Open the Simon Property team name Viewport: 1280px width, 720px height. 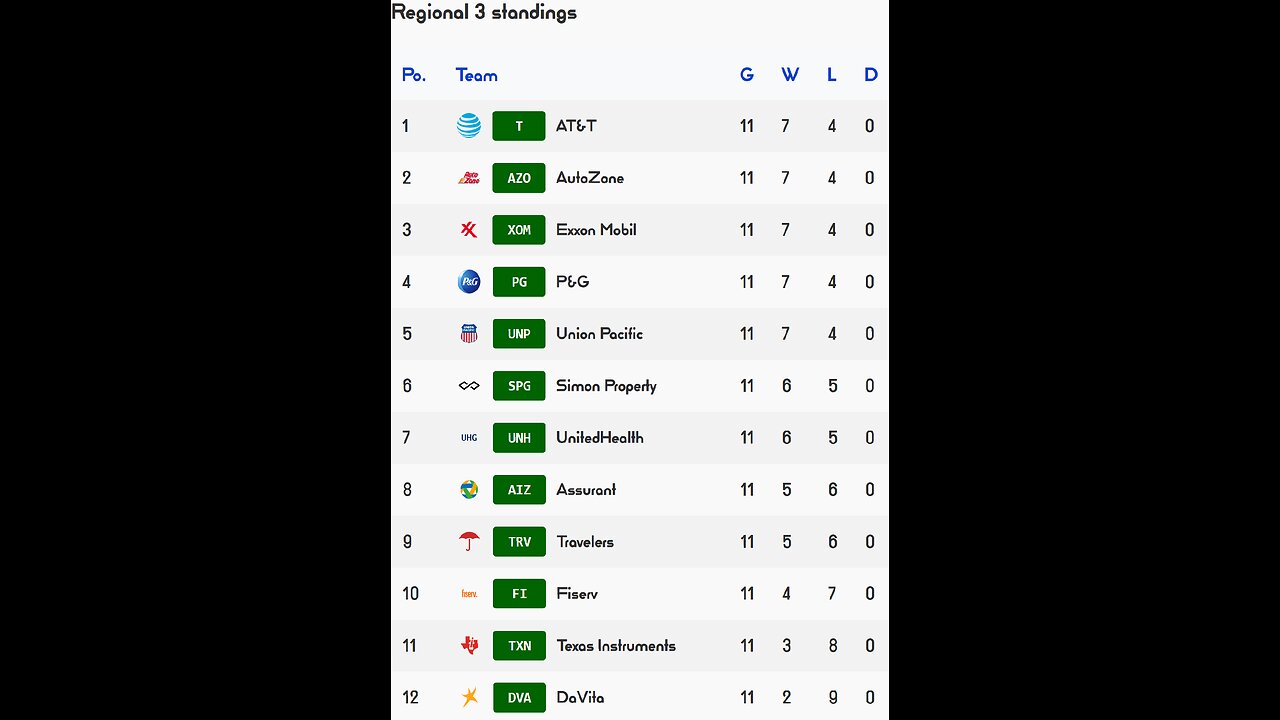tap(606, 386)
